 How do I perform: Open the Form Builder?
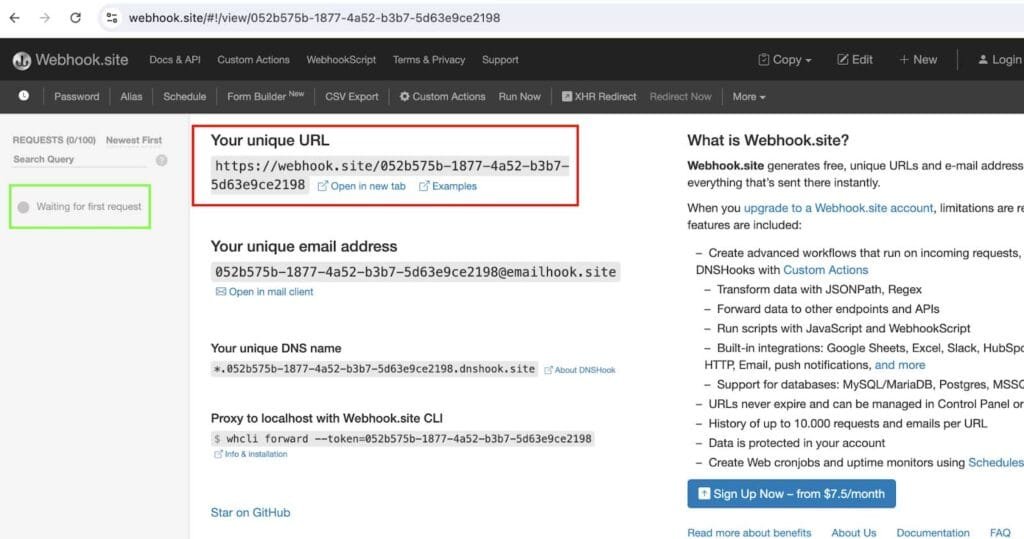[x=265, y=96]
